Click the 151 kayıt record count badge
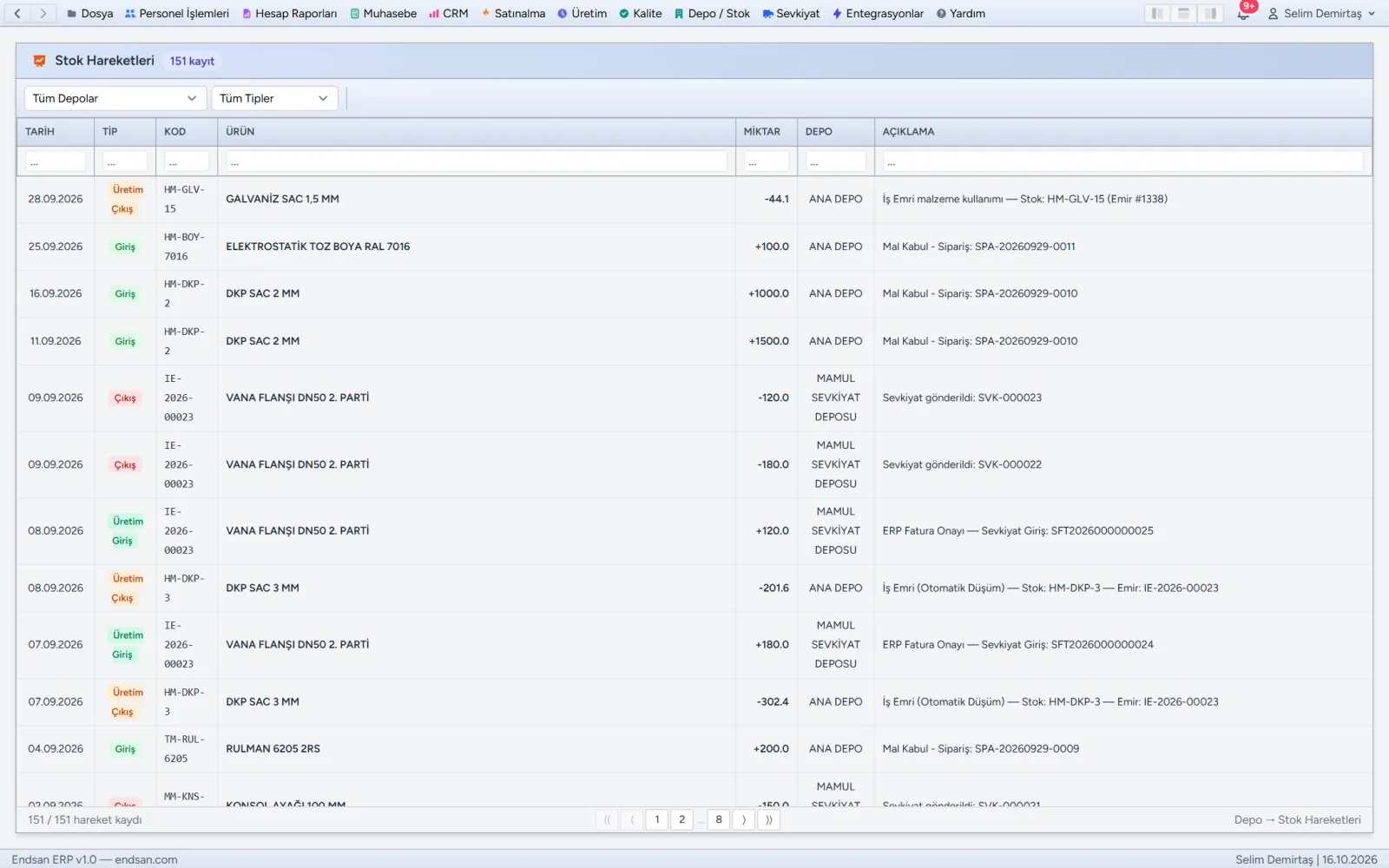Image resolution: width=1389 pixels, height=868 pixels. [192, 61]
